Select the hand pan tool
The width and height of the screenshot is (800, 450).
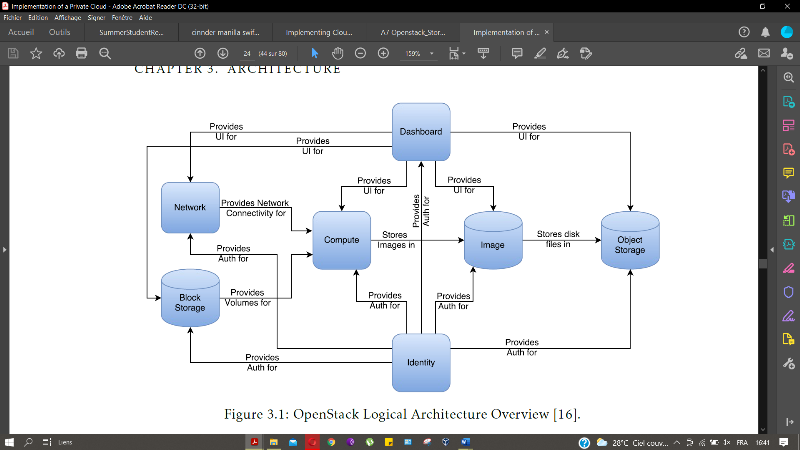(x=337, y=53)
